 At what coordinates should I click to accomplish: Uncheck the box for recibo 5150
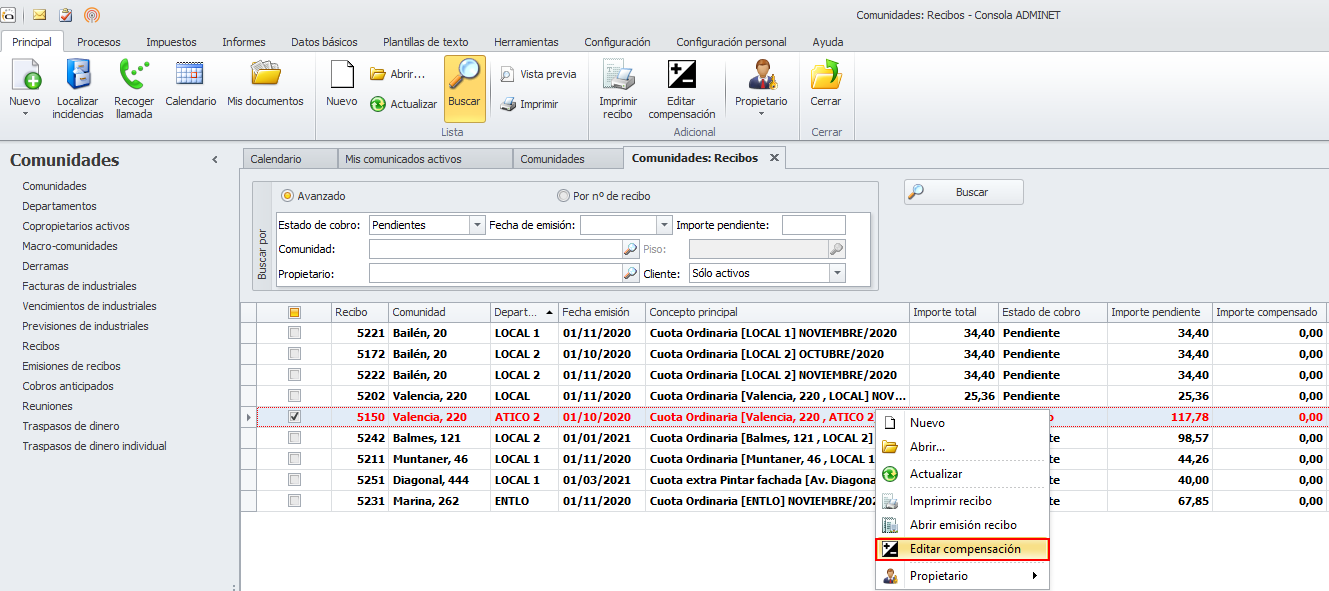tap(294, 417)
